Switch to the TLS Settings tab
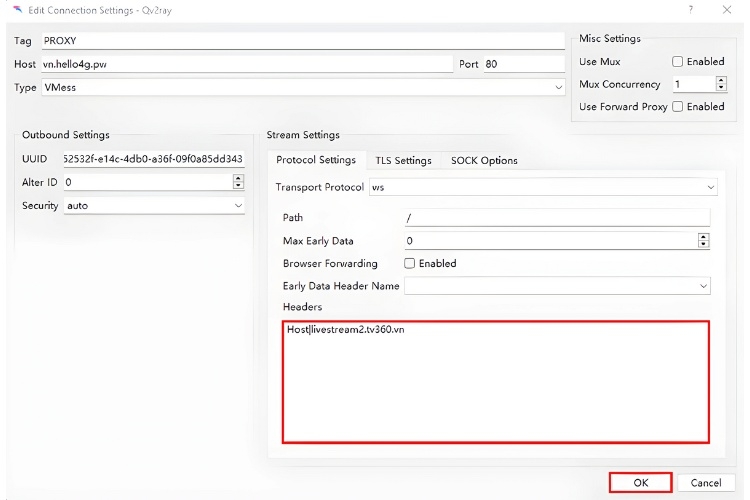750x500 pixels. click(x=403, y=160)
